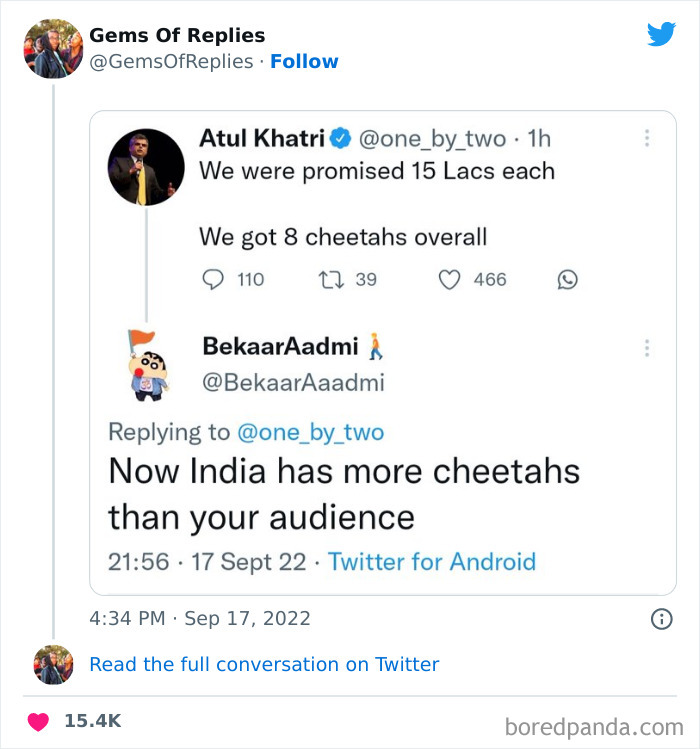Click the @GemsOfReplies handle
700x749 pixels.
tap(171, 61)
